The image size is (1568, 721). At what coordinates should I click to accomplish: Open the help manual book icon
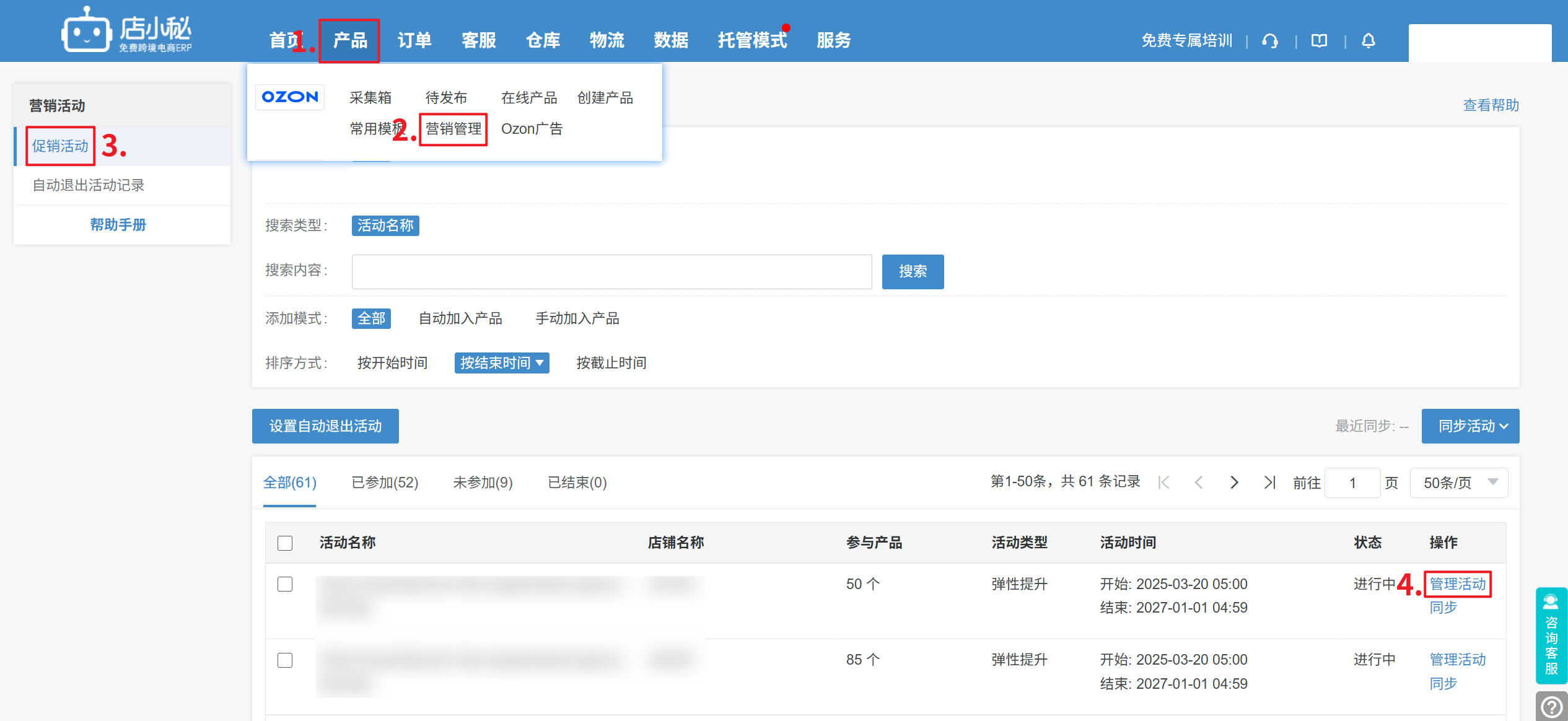click(1319, 41)
